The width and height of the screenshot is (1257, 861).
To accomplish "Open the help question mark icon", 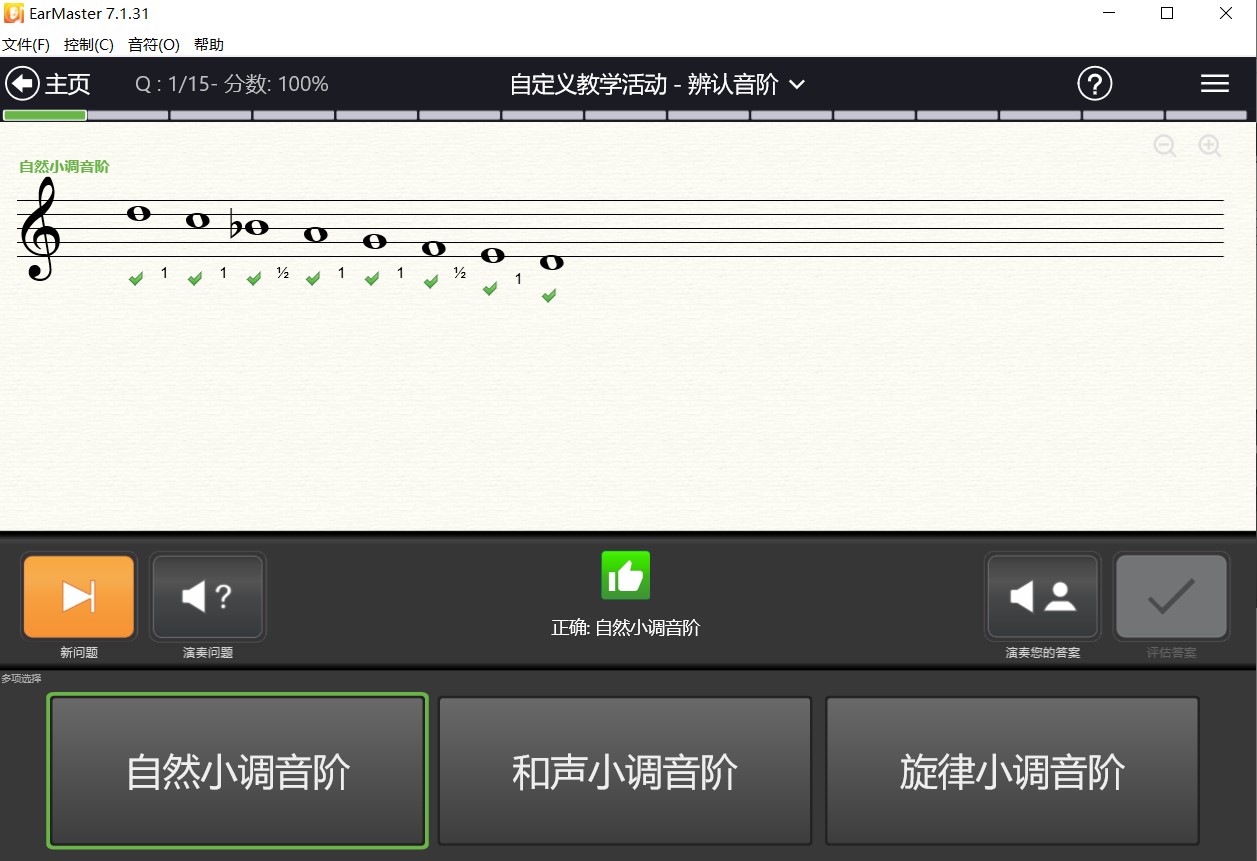I will coord(1095,84).
